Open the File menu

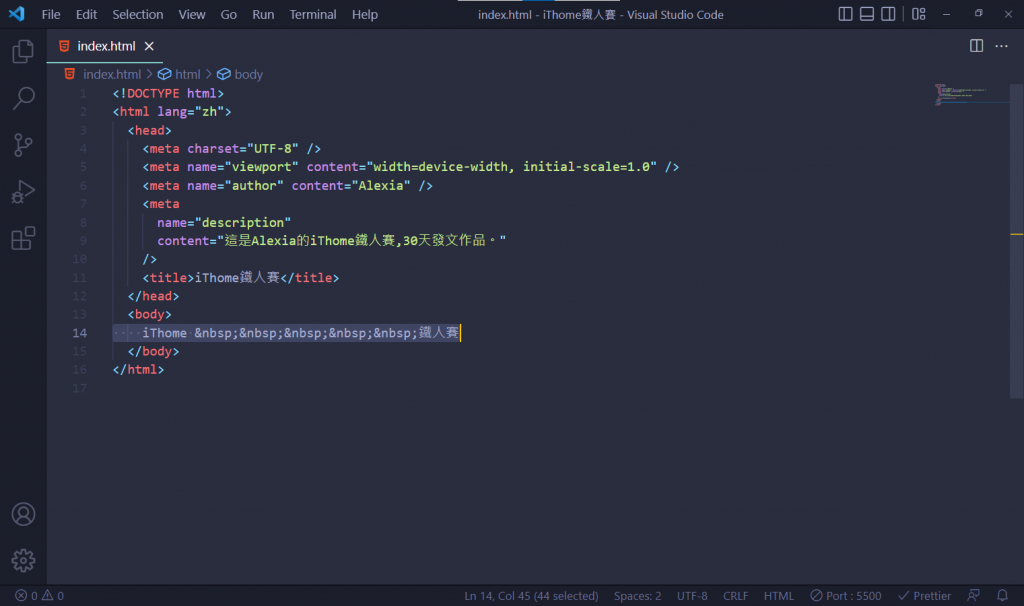[51, 14]
